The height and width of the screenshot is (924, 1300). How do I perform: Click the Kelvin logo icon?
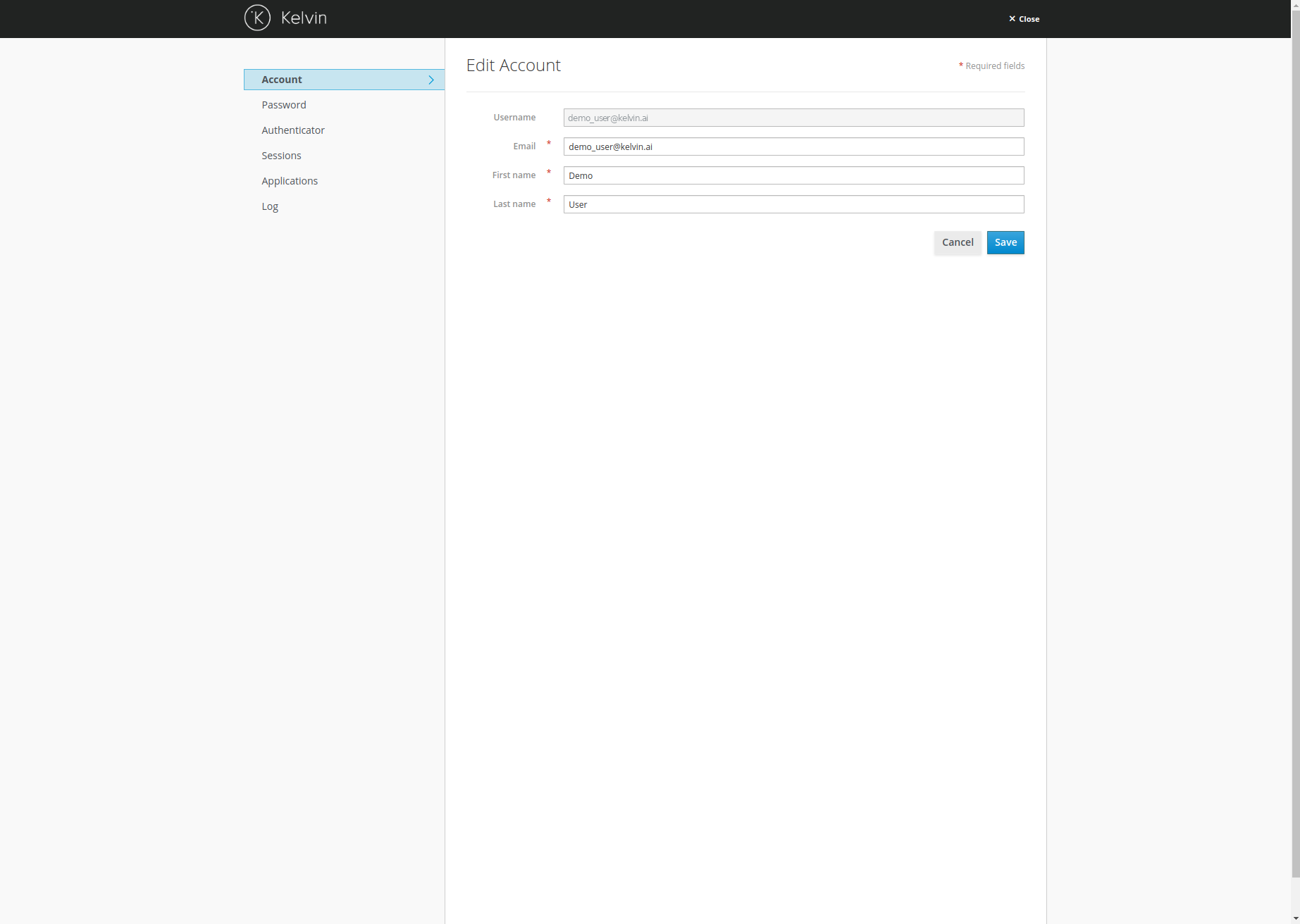[x=257, y=18]
